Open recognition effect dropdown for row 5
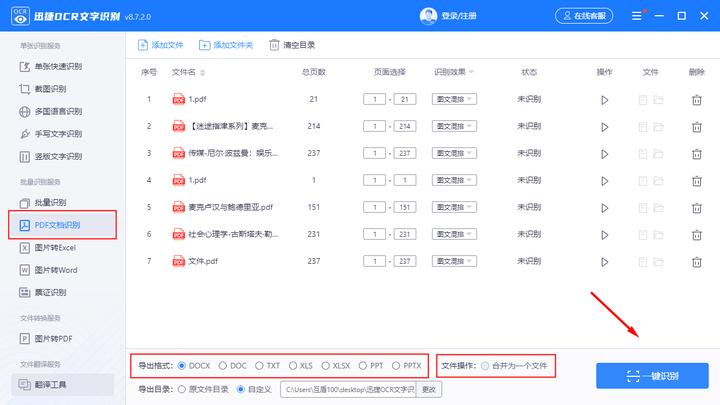 coord(454,207)
